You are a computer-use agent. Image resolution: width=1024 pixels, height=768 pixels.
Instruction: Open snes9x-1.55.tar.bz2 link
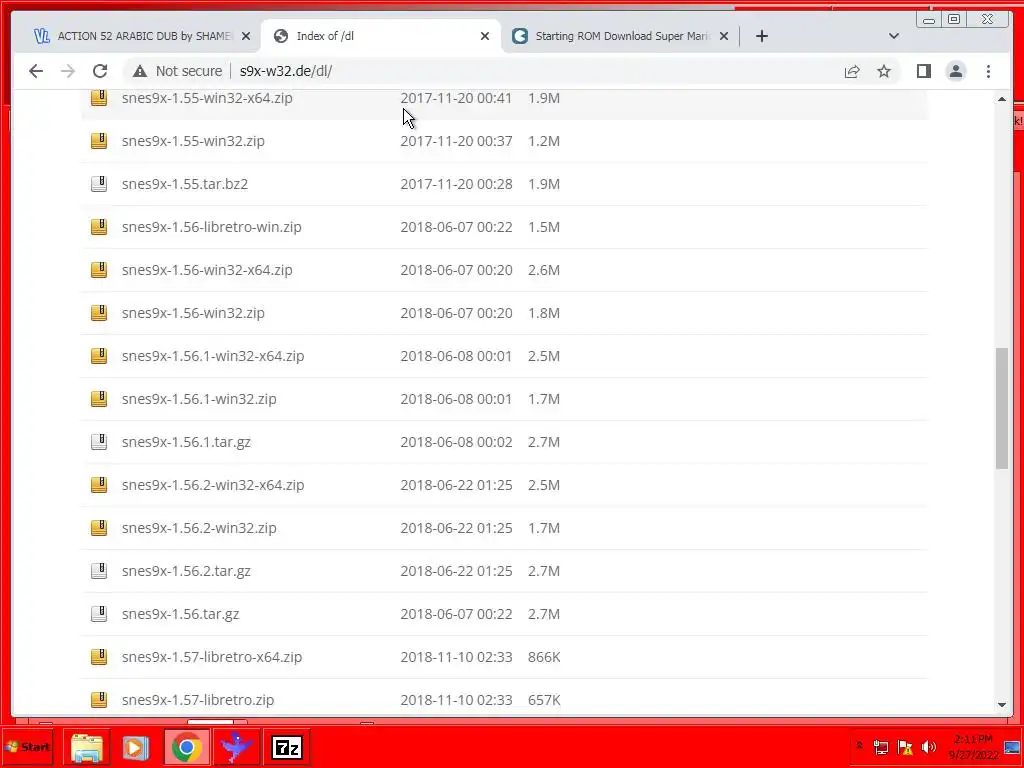coord(185,184)
